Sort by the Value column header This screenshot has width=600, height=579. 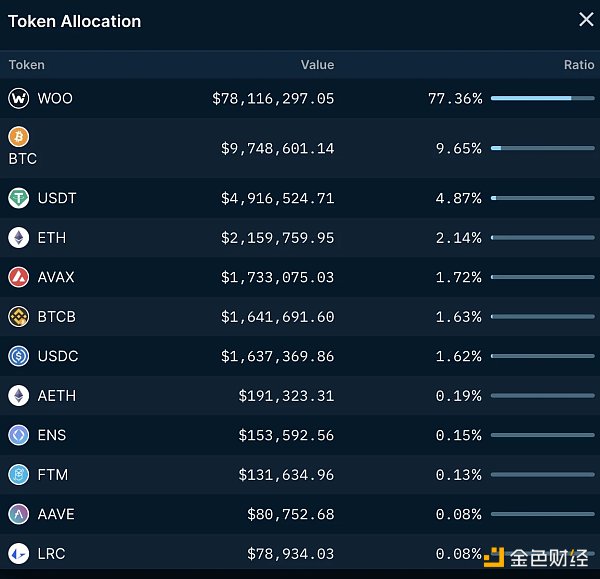click(x=317, y=65)
